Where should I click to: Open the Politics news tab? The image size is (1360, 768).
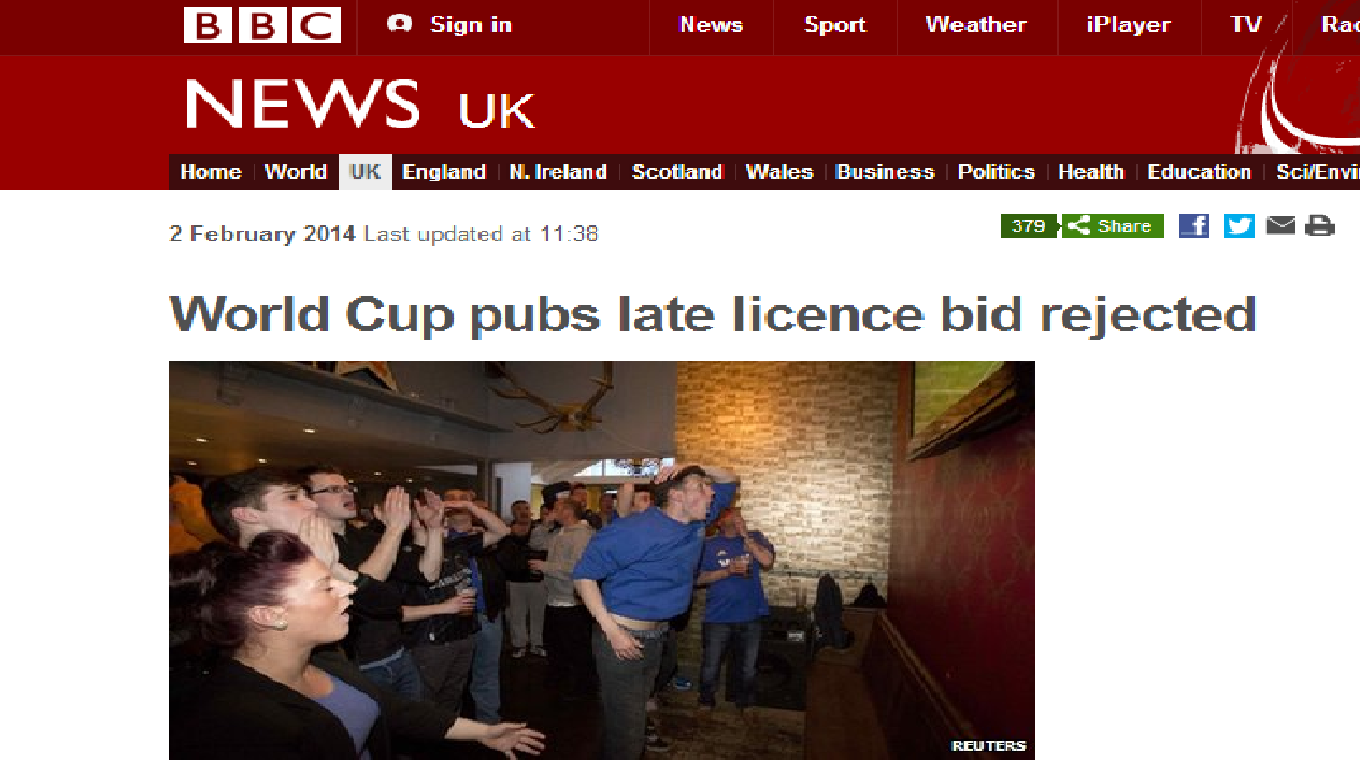click(996, 172)
